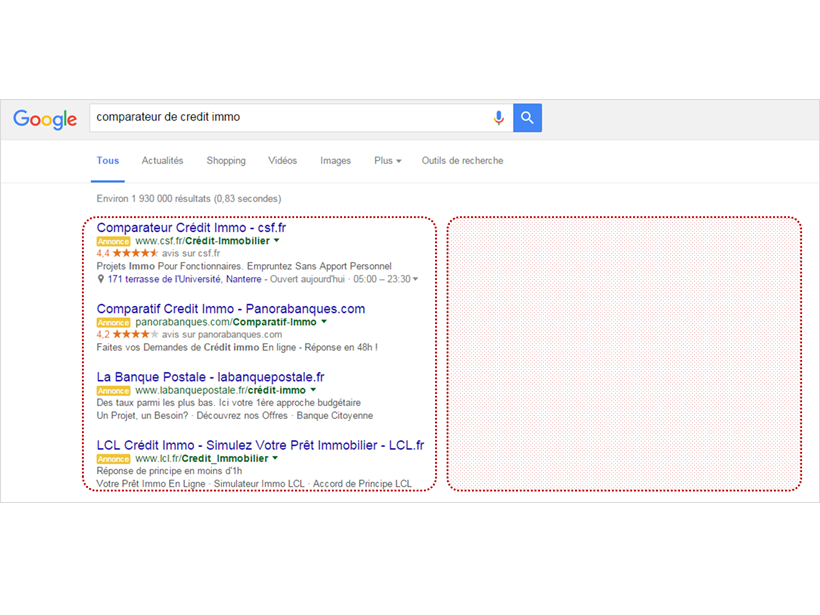Click the www.csf.fr/Crédit-Immobilier URL text

tap(202, 241)
